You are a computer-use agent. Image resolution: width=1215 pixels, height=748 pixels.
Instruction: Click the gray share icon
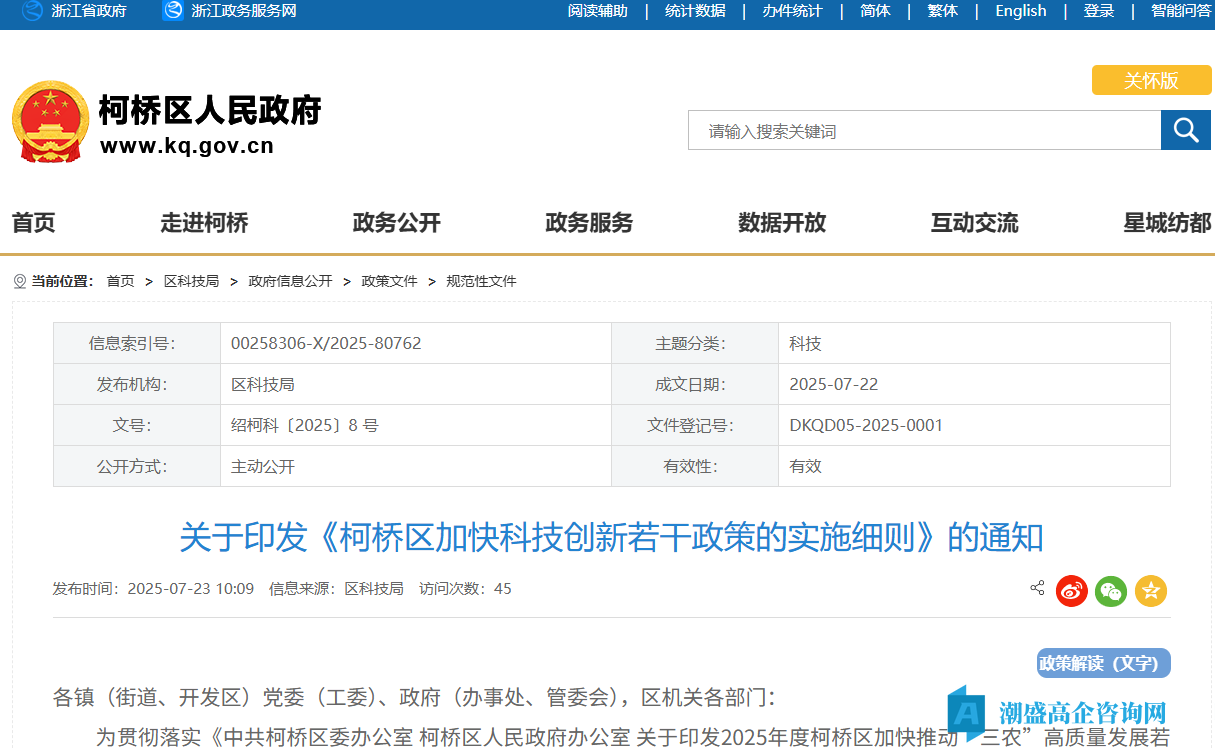[1037, 588]
